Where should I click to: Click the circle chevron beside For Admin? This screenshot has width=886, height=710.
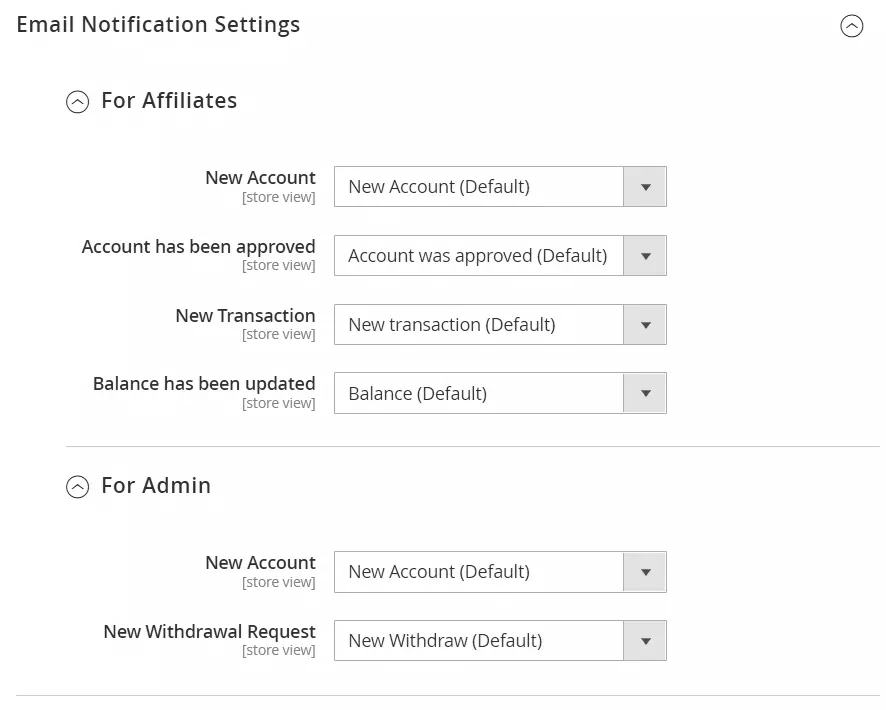(x=77, y=487)
